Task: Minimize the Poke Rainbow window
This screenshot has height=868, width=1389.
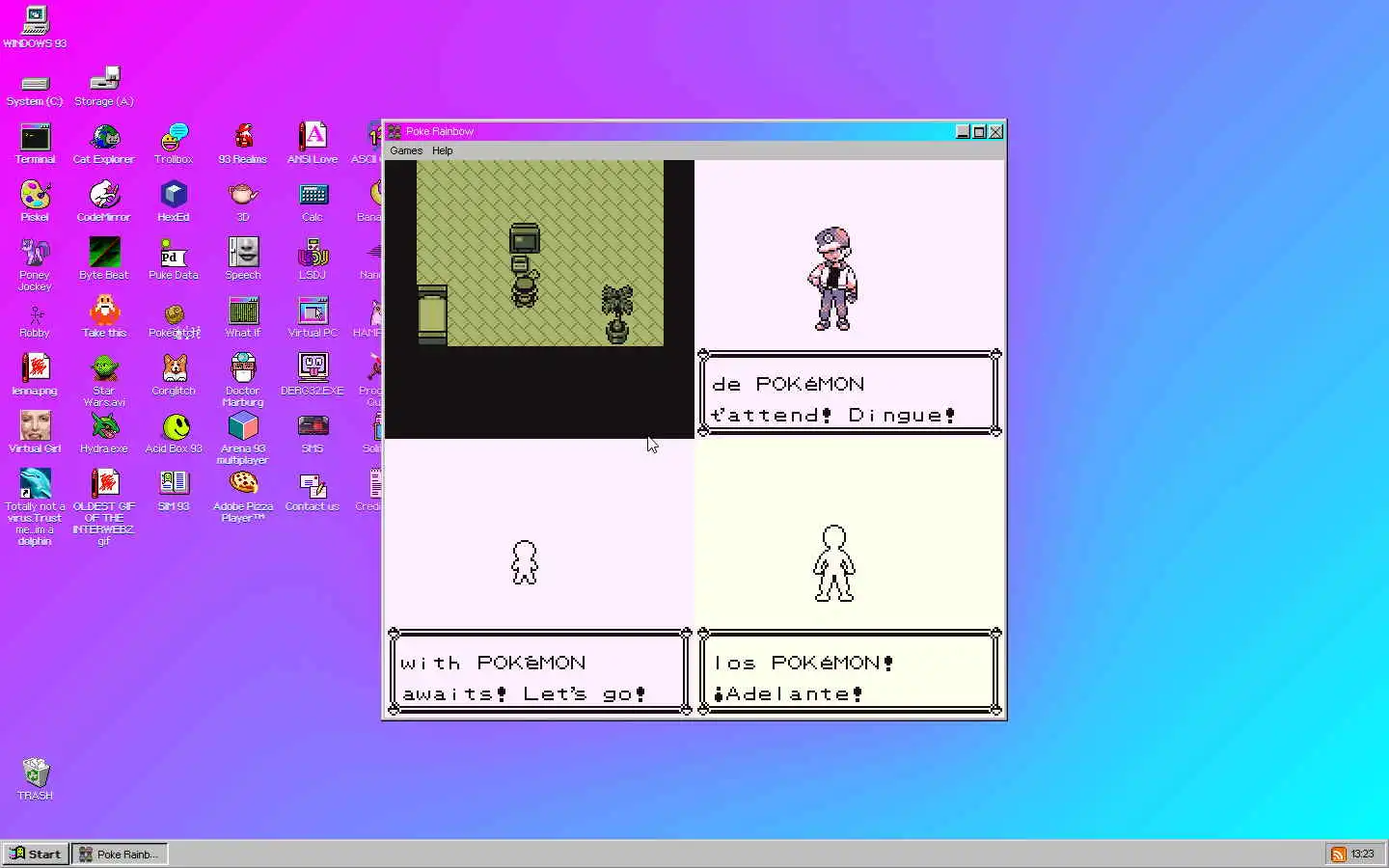Action: [x=963, y=132]
